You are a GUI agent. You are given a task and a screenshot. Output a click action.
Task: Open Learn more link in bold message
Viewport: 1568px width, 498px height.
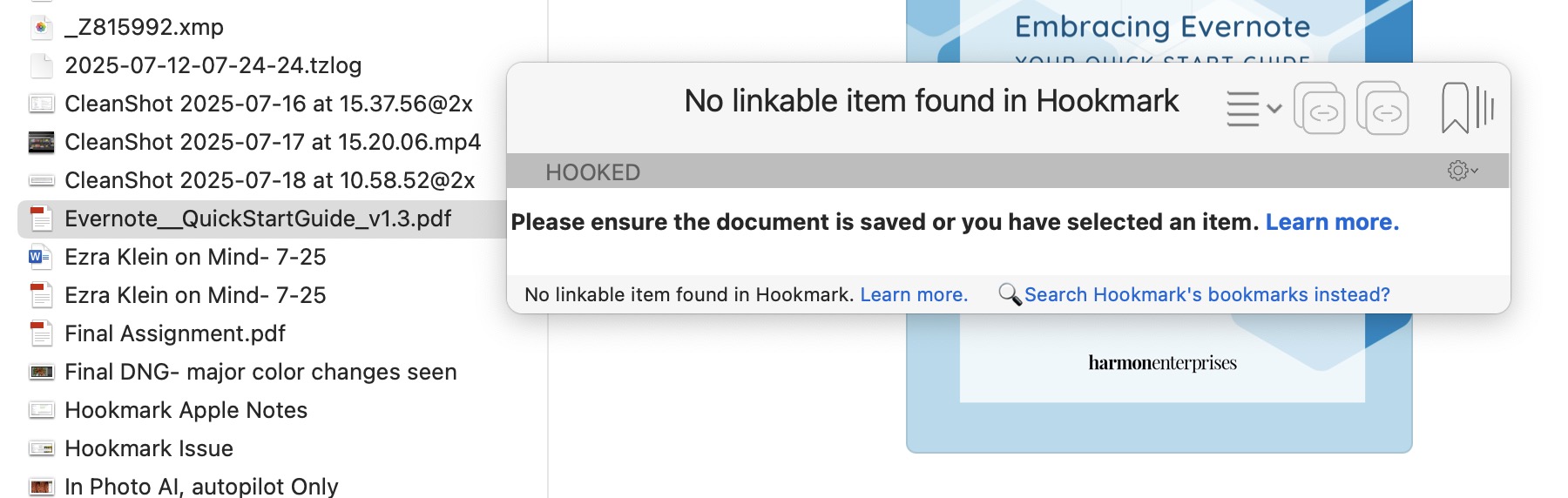[1332, 222]
